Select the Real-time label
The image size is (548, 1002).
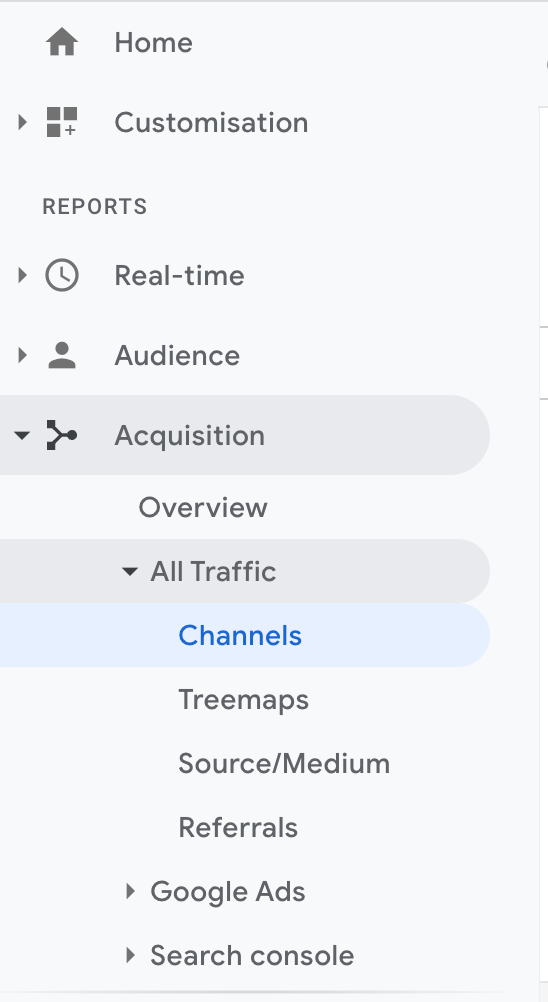click(179, 276)
